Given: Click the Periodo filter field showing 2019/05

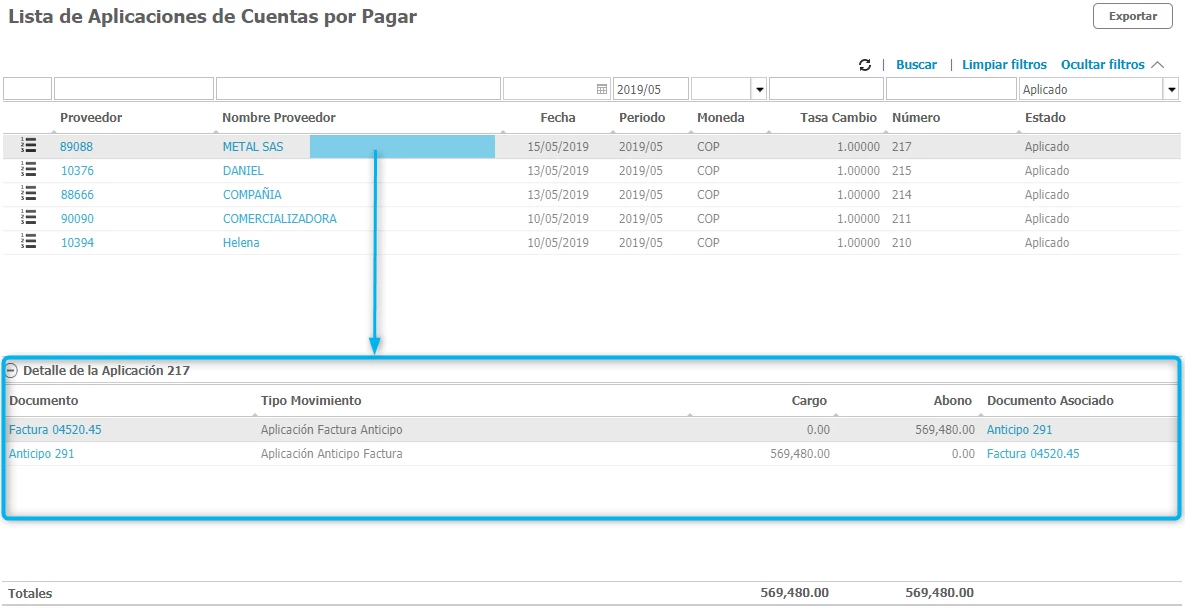Looking at the screenshot, I should click(650, 89).
